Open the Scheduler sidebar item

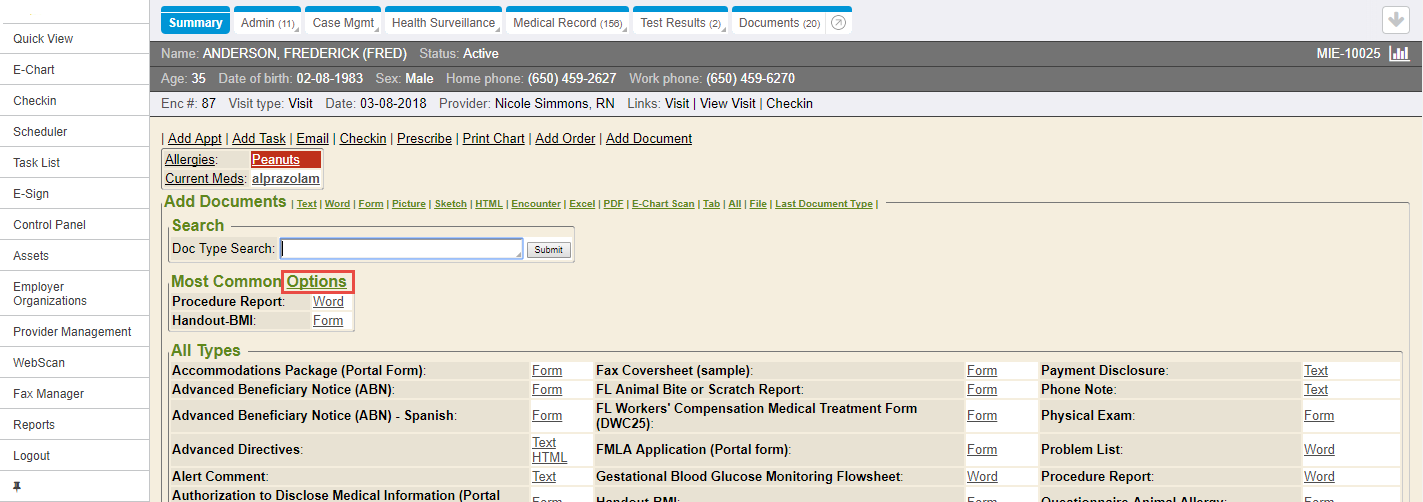click(40, 132)
